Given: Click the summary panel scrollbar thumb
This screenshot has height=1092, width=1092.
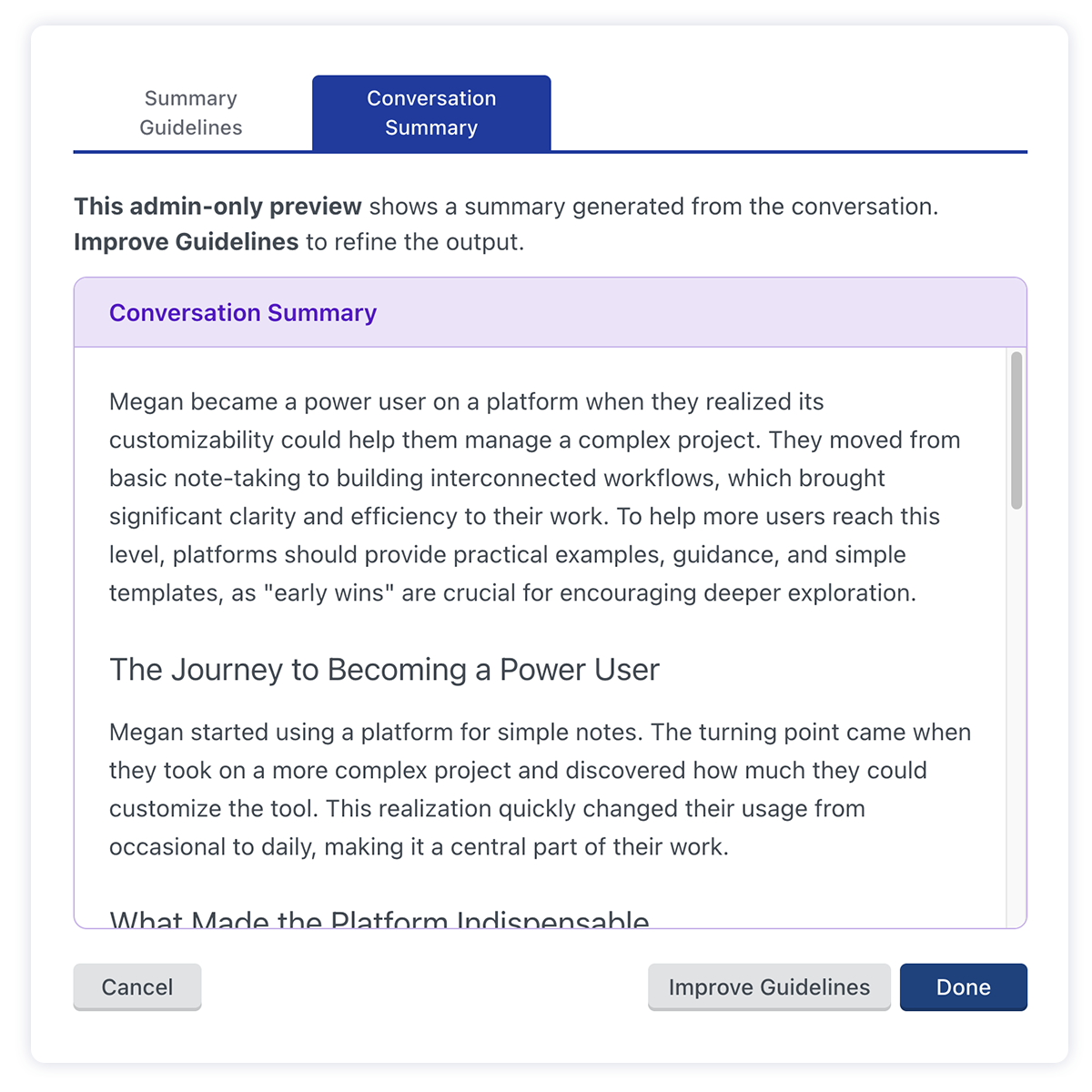Looking at the screenshot, I should pos(1016,430).
